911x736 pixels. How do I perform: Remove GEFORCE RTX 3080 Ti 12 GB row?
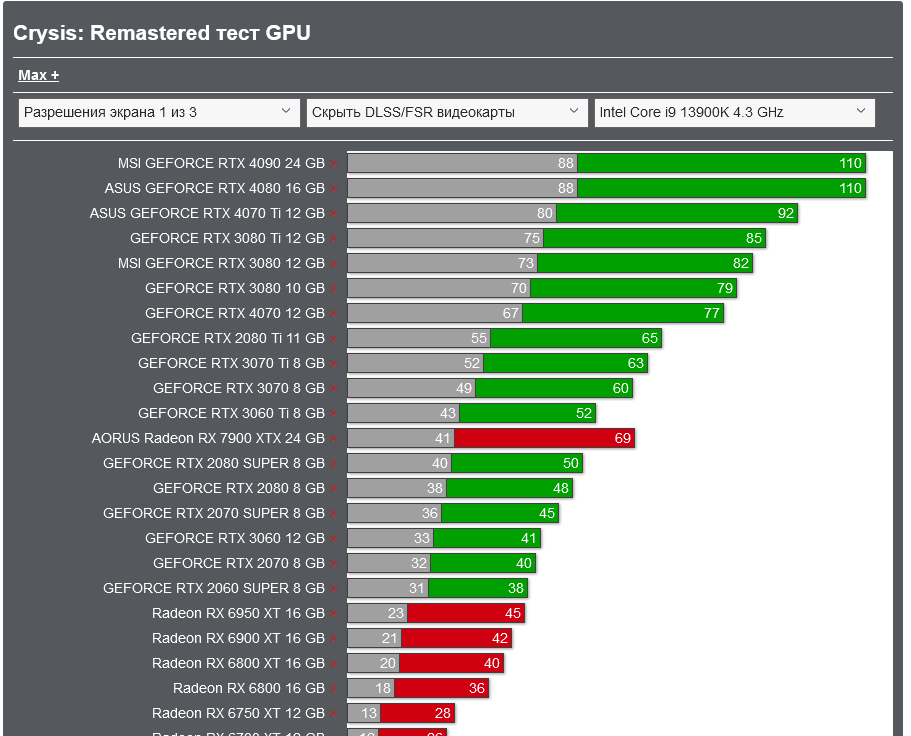pos(333,239)
